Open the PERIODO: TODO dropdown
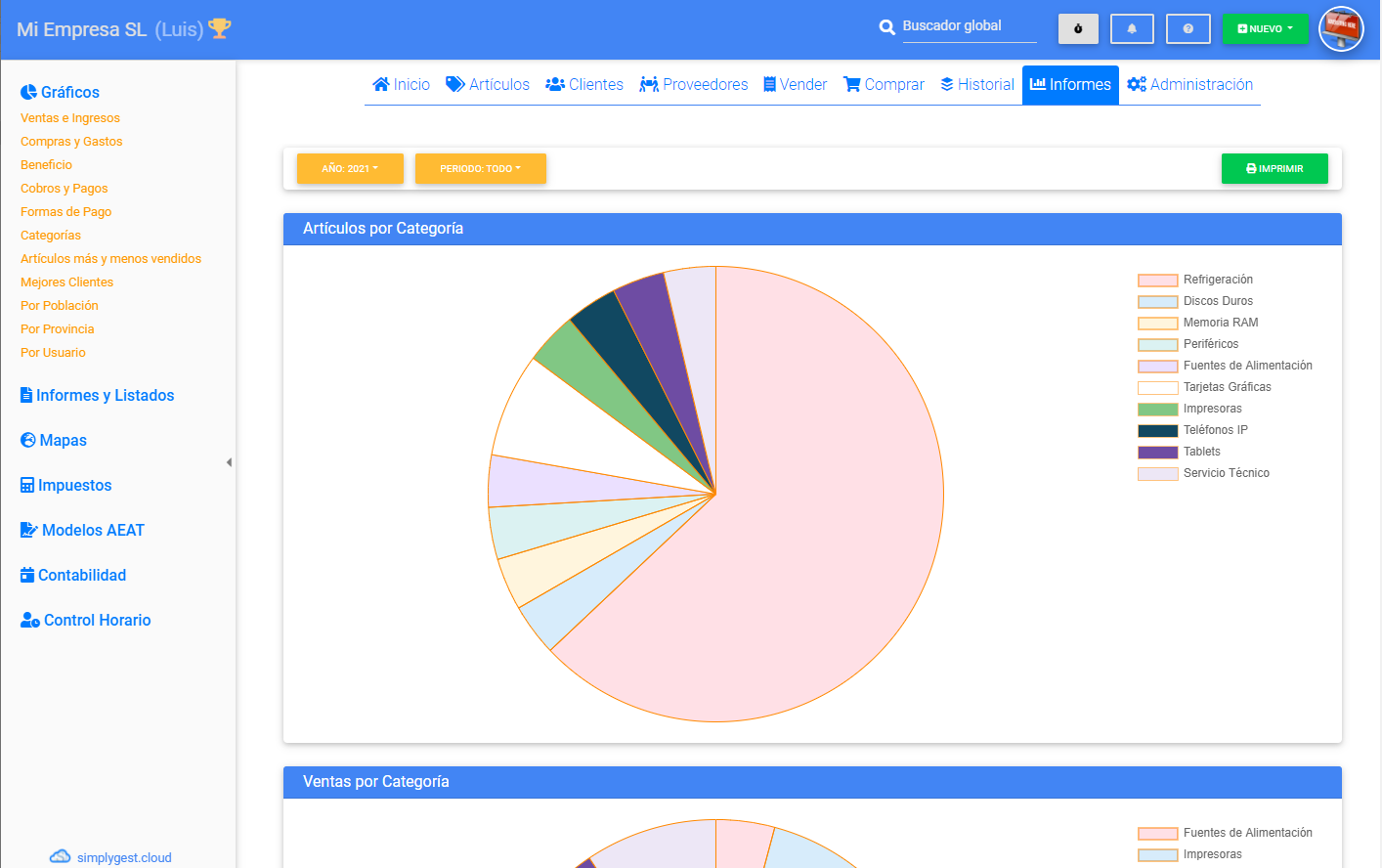 pos(480,168)
